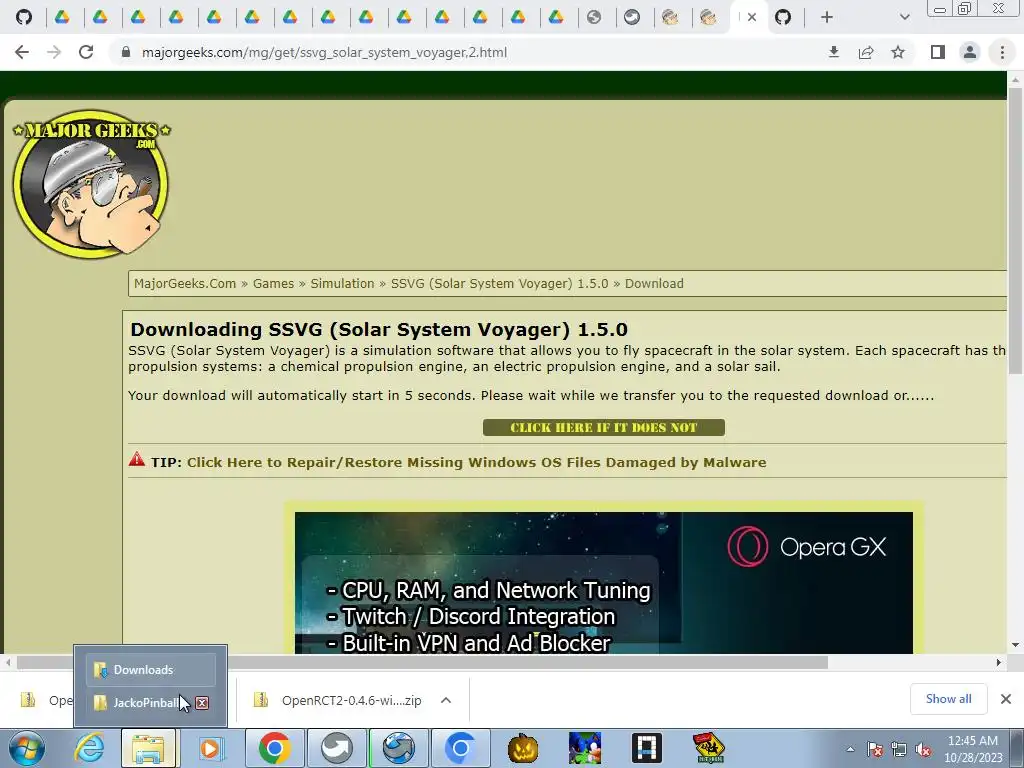1024x768 pixels.
Task: Open the tab search chevron
Action: point(904,17)
